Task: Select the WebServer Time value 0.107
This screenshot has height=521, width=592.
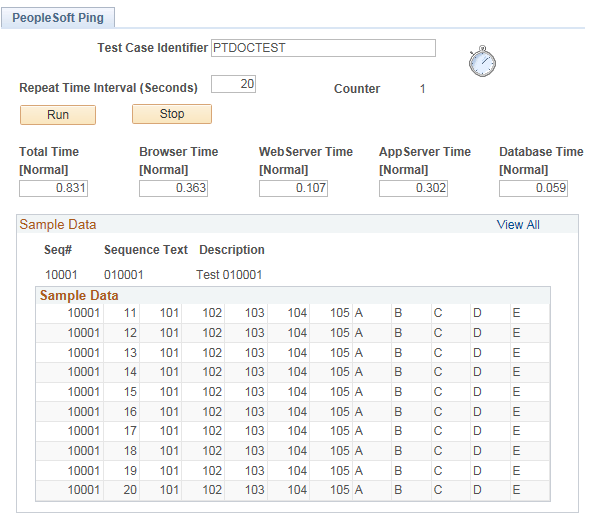Action: (293, 188)
